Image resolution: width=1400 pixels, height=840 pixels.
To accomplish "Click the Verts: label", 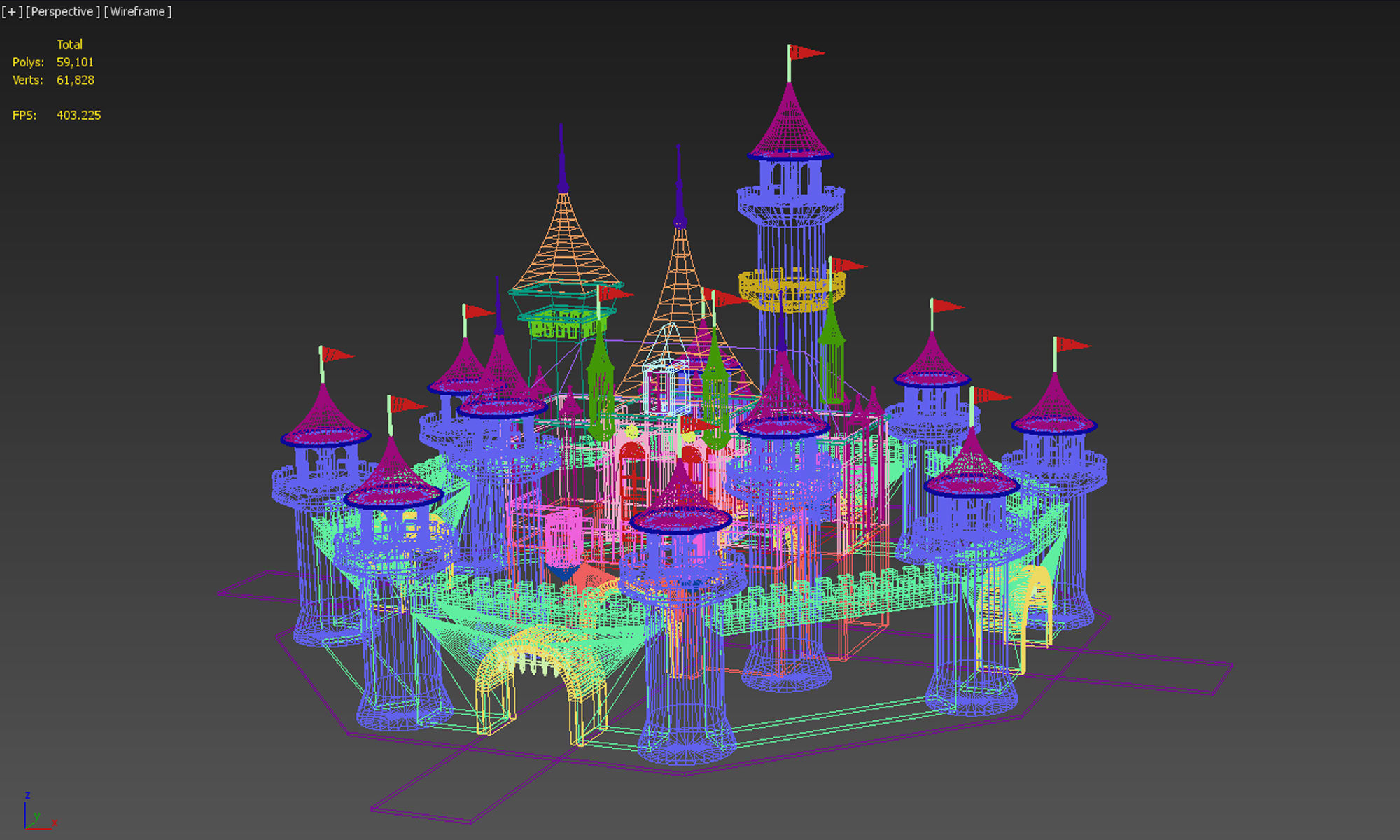I will [x=27, y=80].
